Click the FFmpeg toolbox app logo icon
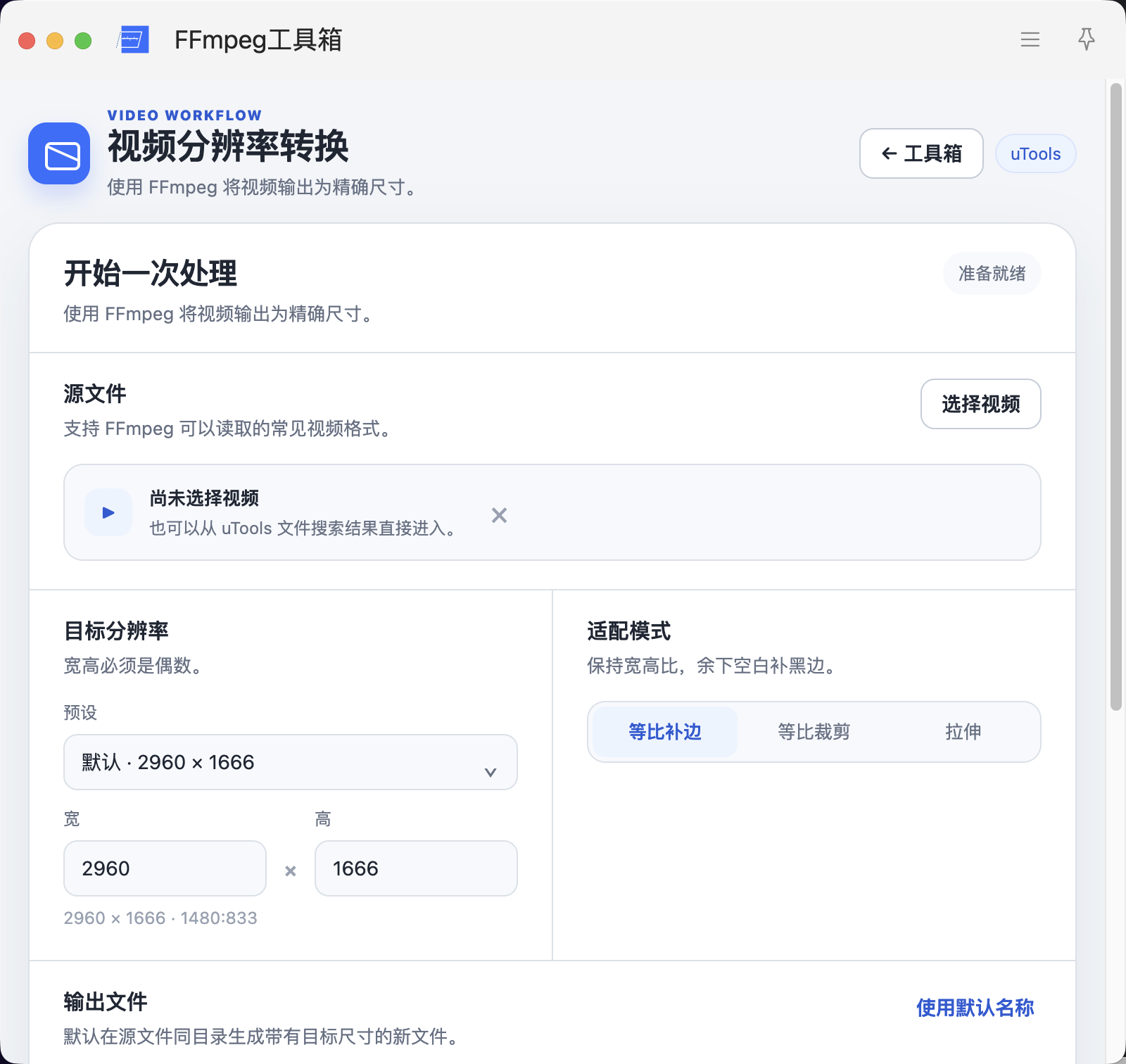This screenshot has height=1064, width=1126. tap(134, 39)
